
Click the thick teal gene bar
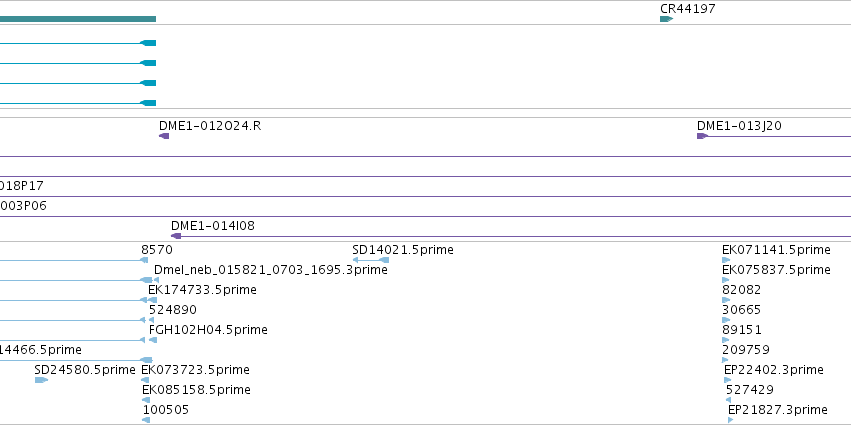78,19
